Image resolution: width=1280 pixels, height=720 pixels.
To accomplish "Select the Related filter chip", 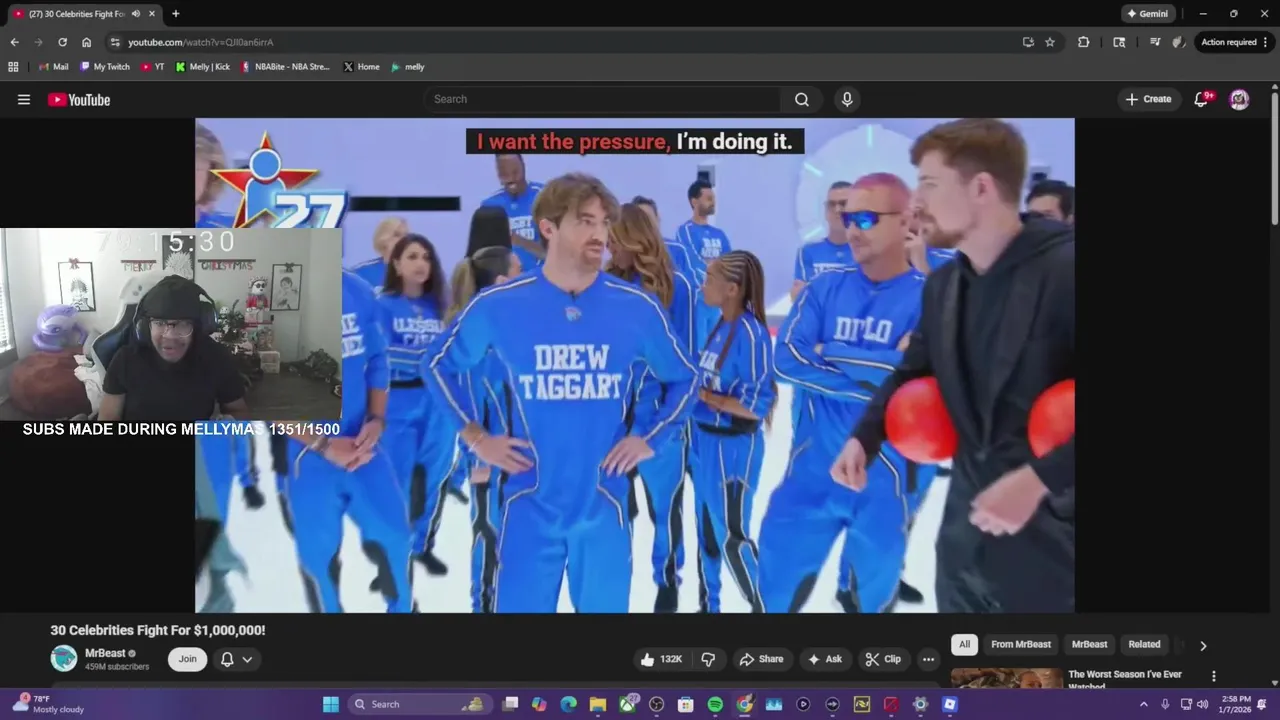I will (x=1144, y=645).
